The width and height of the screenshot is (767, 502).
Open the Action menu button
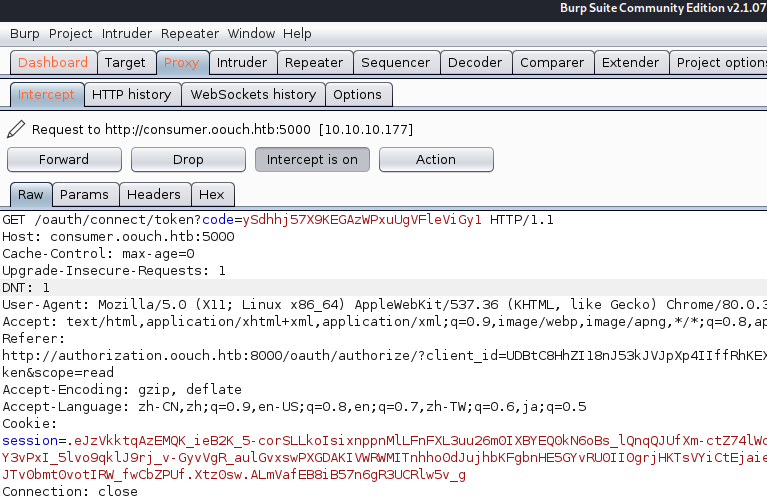click(436, 160)
